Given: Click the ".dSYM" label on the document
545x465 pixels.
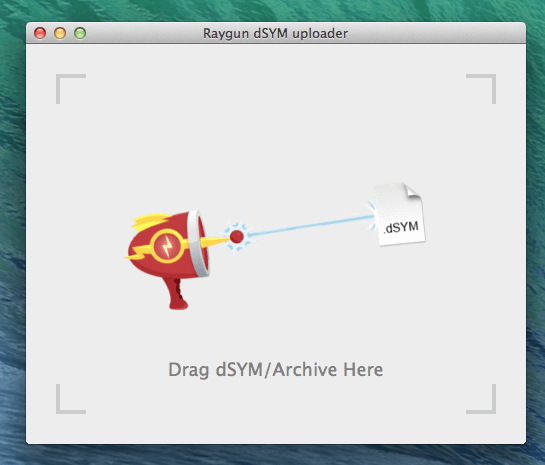Looking at the screenshot, I should (401, 228).
